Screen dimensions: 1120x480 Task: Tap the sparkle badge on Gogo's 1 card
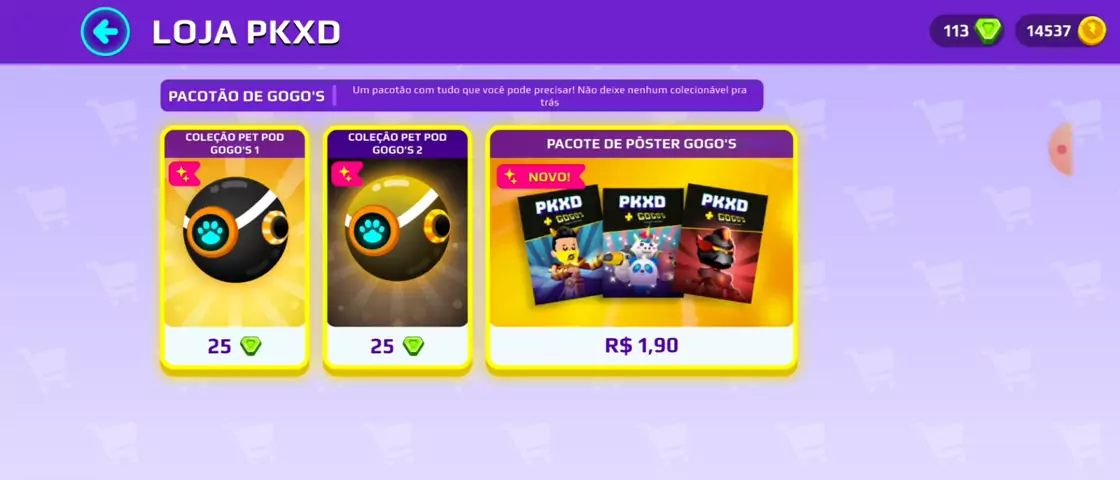(x=184, y=174)
